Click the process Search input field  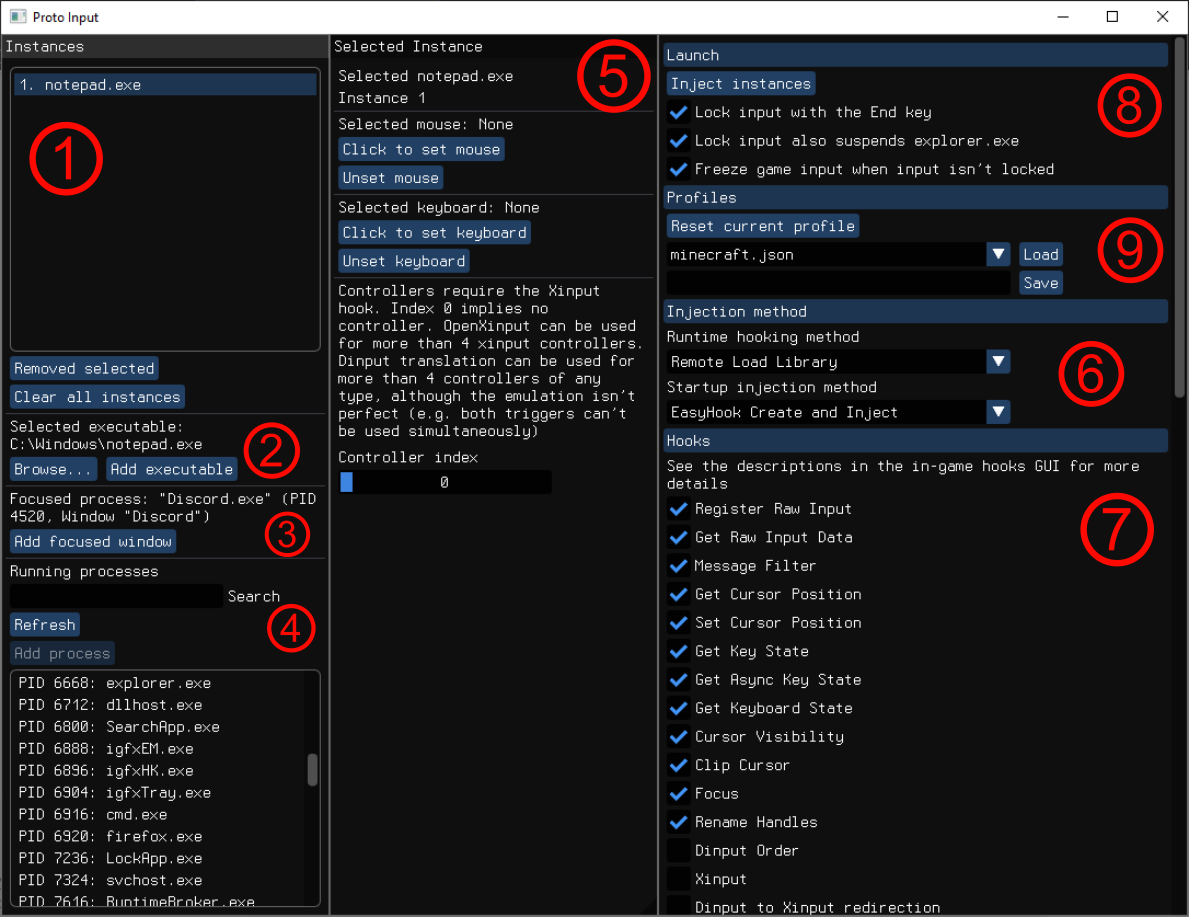[x=115, y=596]
